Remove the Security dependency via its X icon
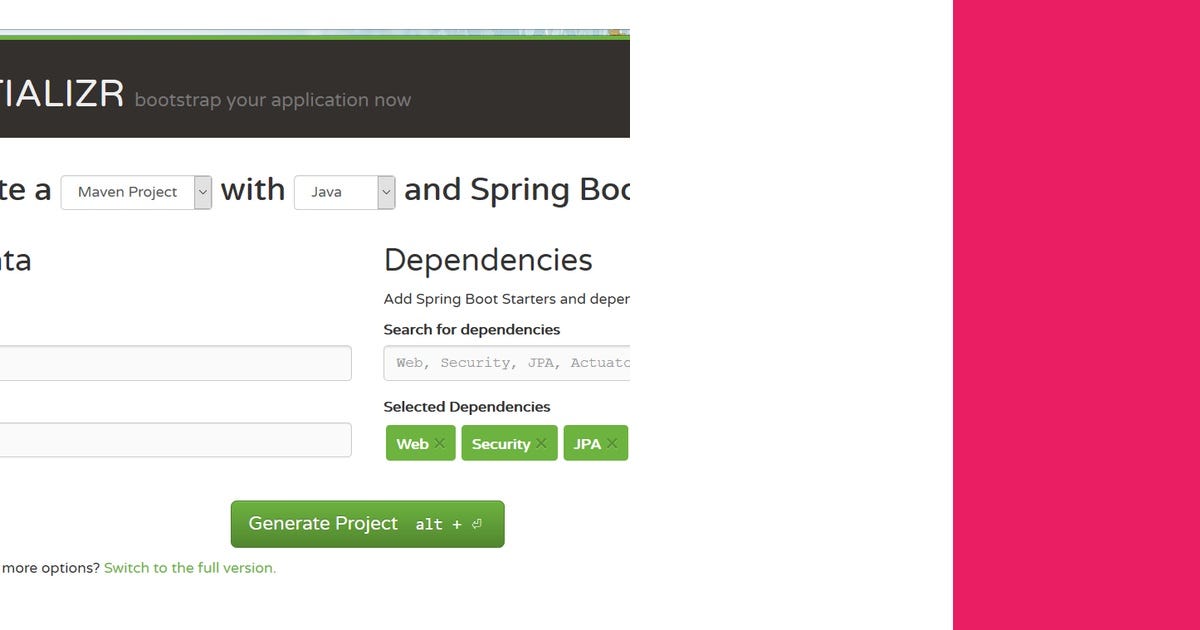The width and height of the screenshot is (1200, 630). tap(542, 442)
